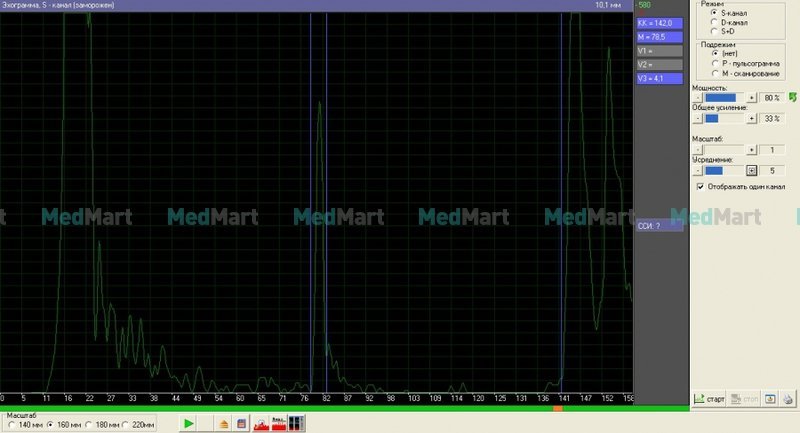Click the Общее усиление slider bar
800x433 pixels.
724,118
